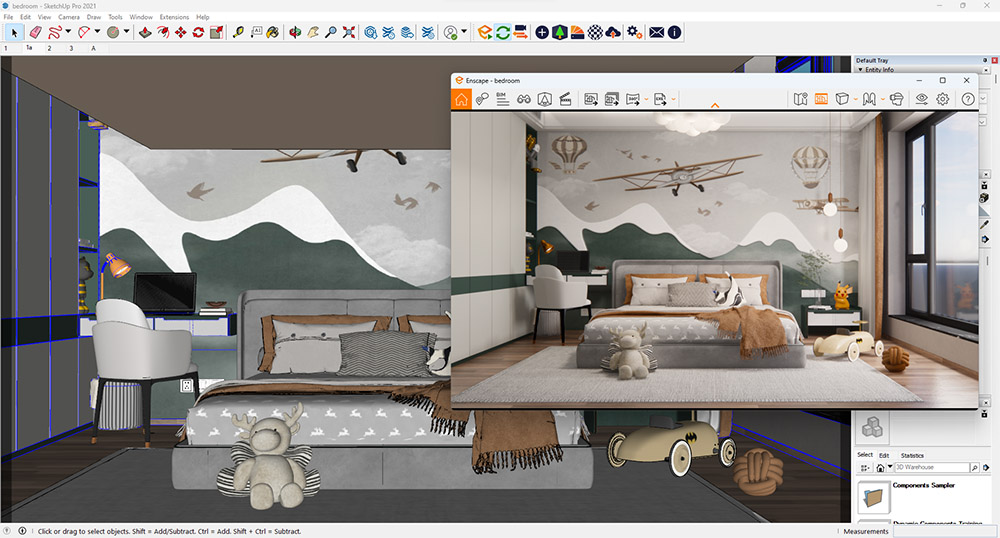Image resolution: width=1000 pixels, height=538 pixels.
Task: Open Components Sampler collection thumbnail
Action: point(873,498)
